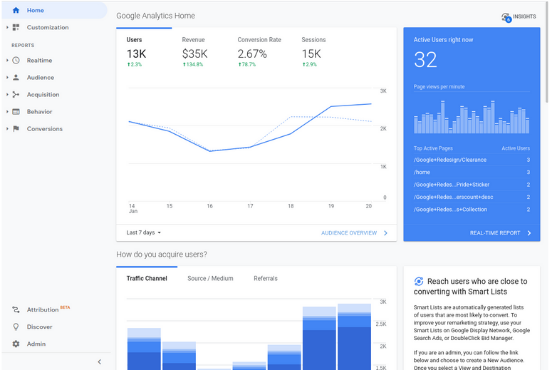Click the tallest rightmost traffic channel bar
Screen dimensions: 550x370
coord(354,337)
